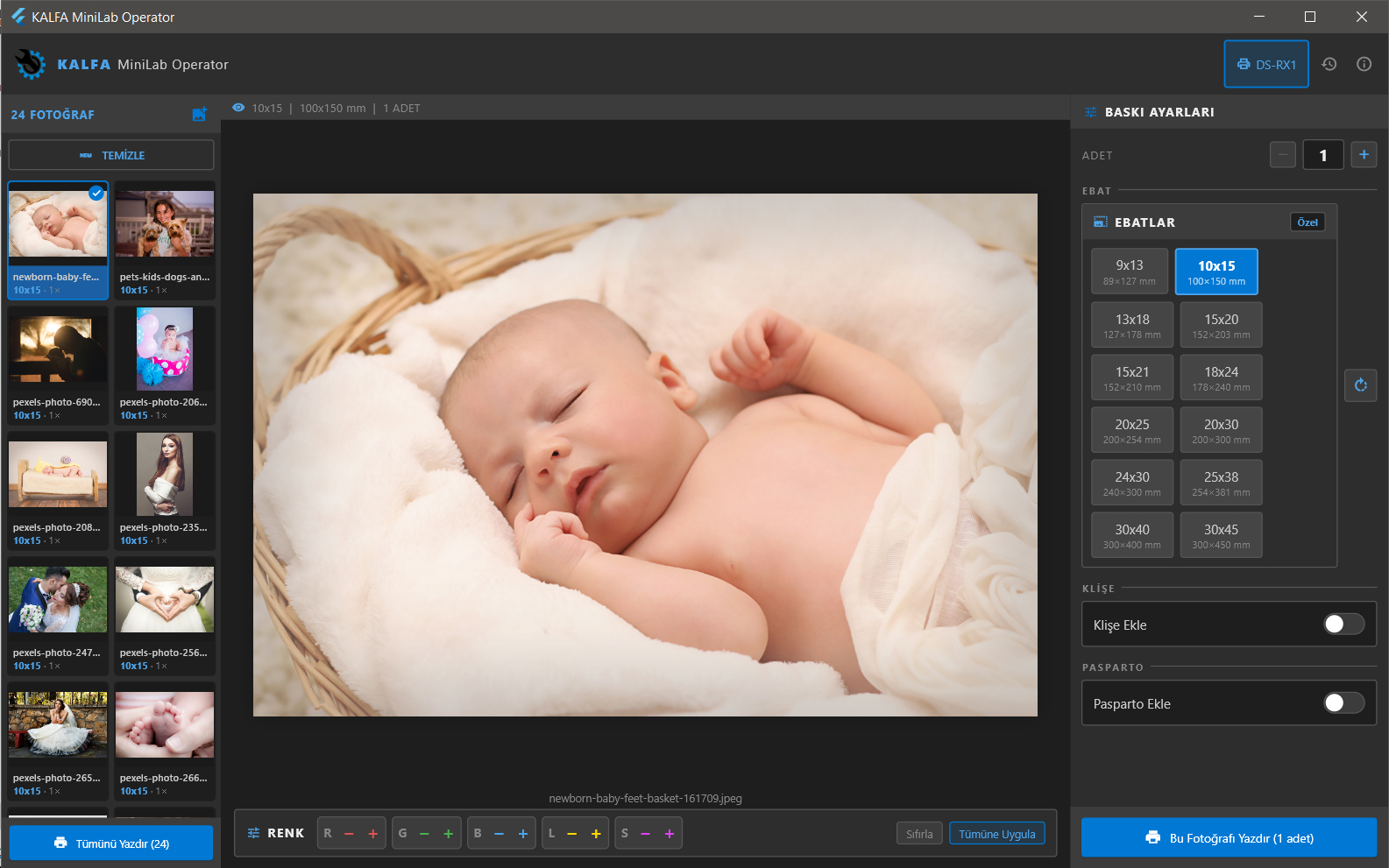The image size is (1389, 868).
Task: Click Bu Fotoğrafı Yazdır button
Action: coord(1229,837)
